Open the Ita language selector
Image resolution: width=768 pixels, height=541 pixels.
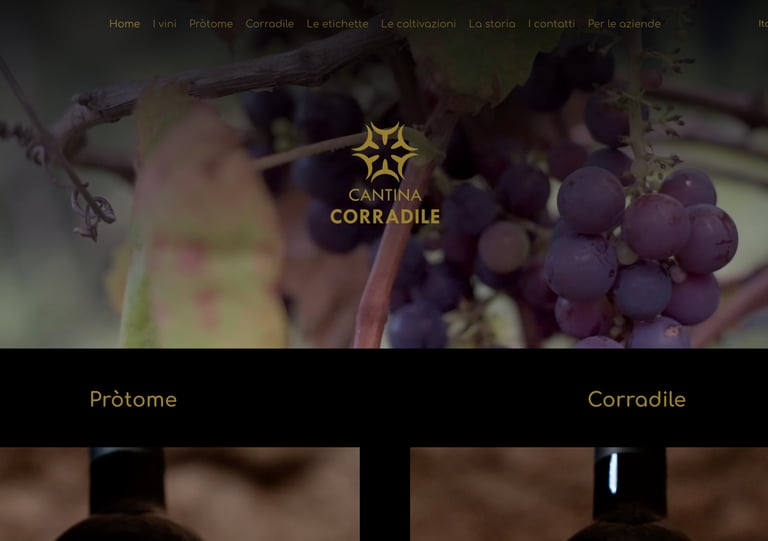pyautogui.click(x=763, y=24)
